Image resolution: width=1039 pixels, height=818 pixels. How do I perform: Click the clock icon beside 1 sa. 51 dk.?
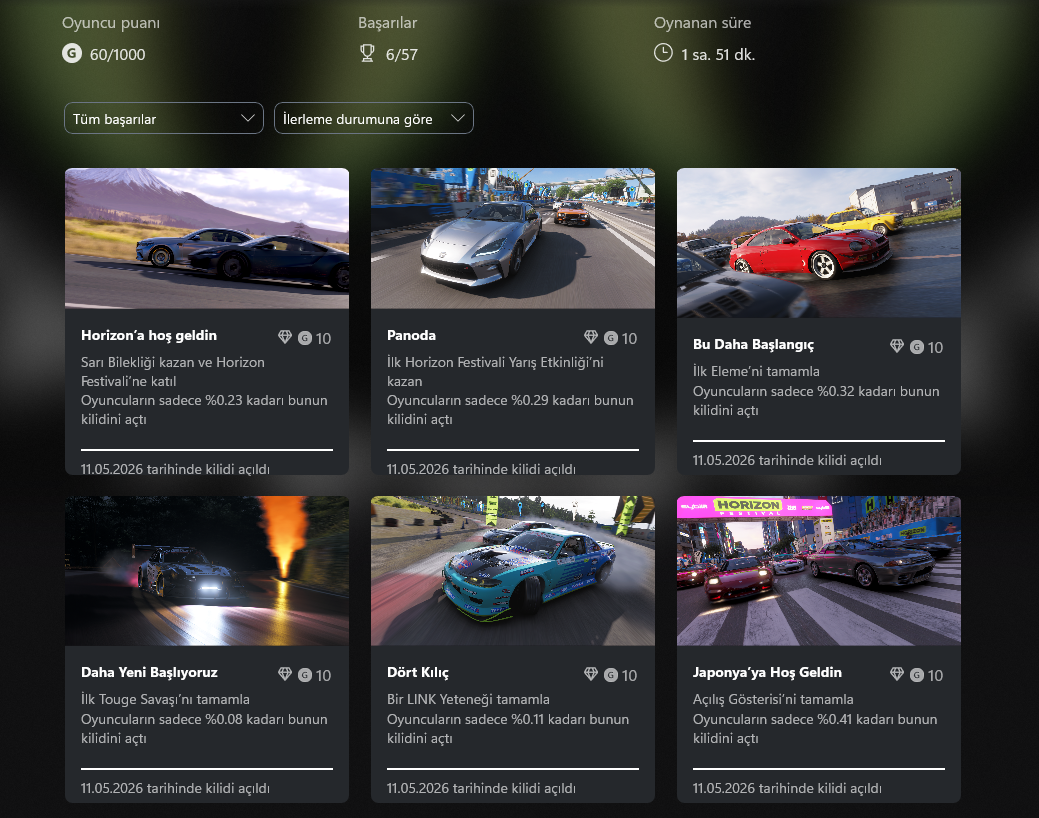click(x=663, y=53)
